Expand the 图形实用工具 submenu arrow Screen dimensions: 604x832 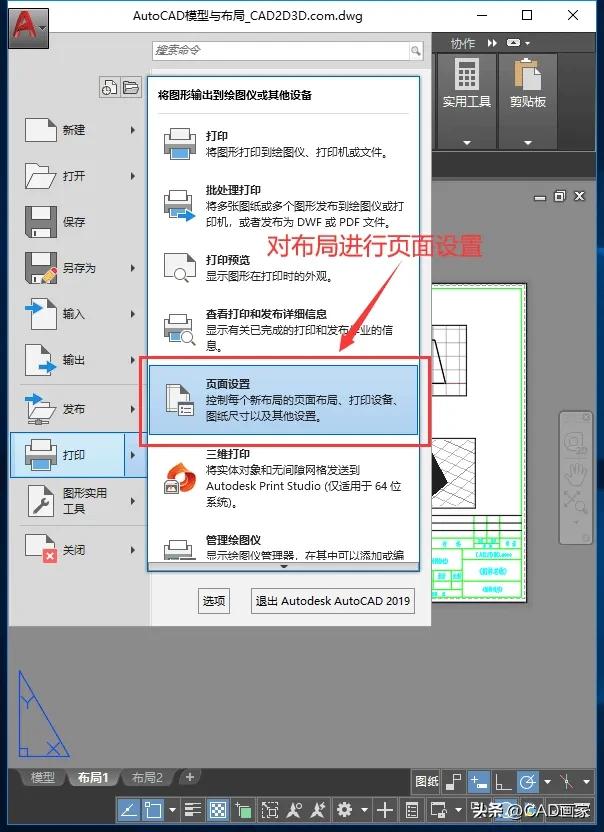pyautogui.click(x=133, y=501)
